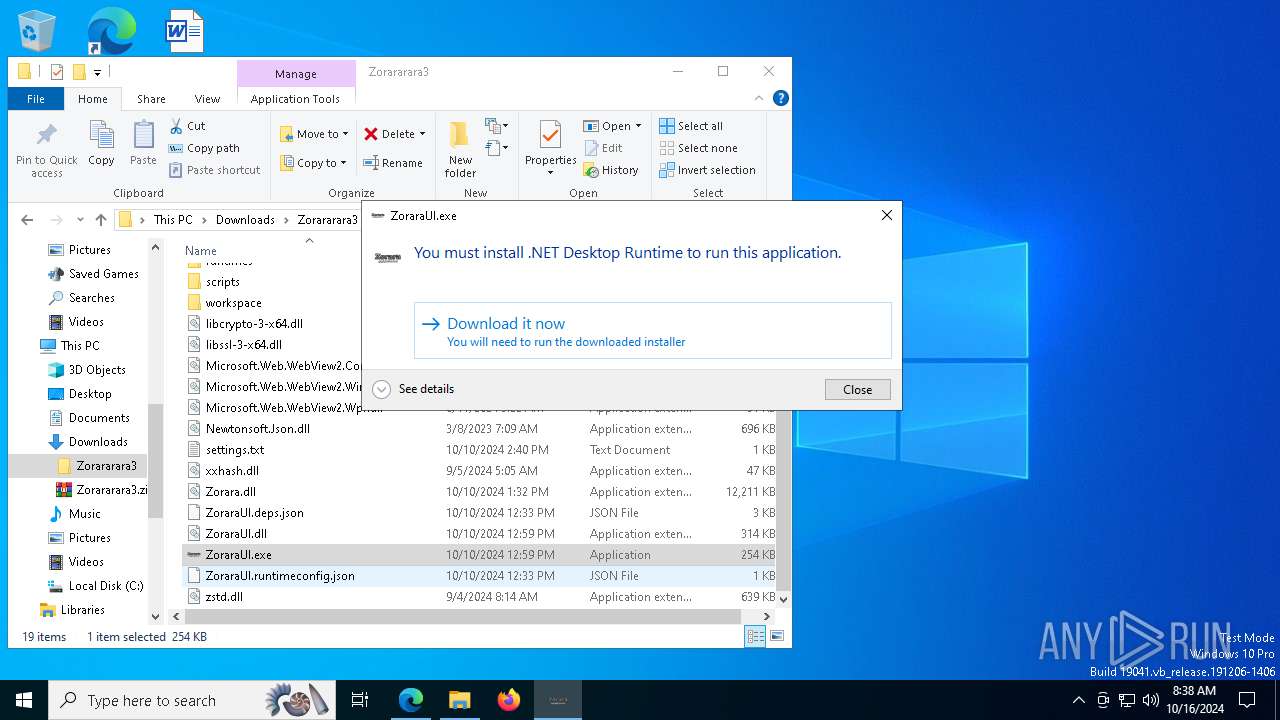This screenshot has width=1280, height=720.
Task: Select the settings.txt file
Action: 235,450
